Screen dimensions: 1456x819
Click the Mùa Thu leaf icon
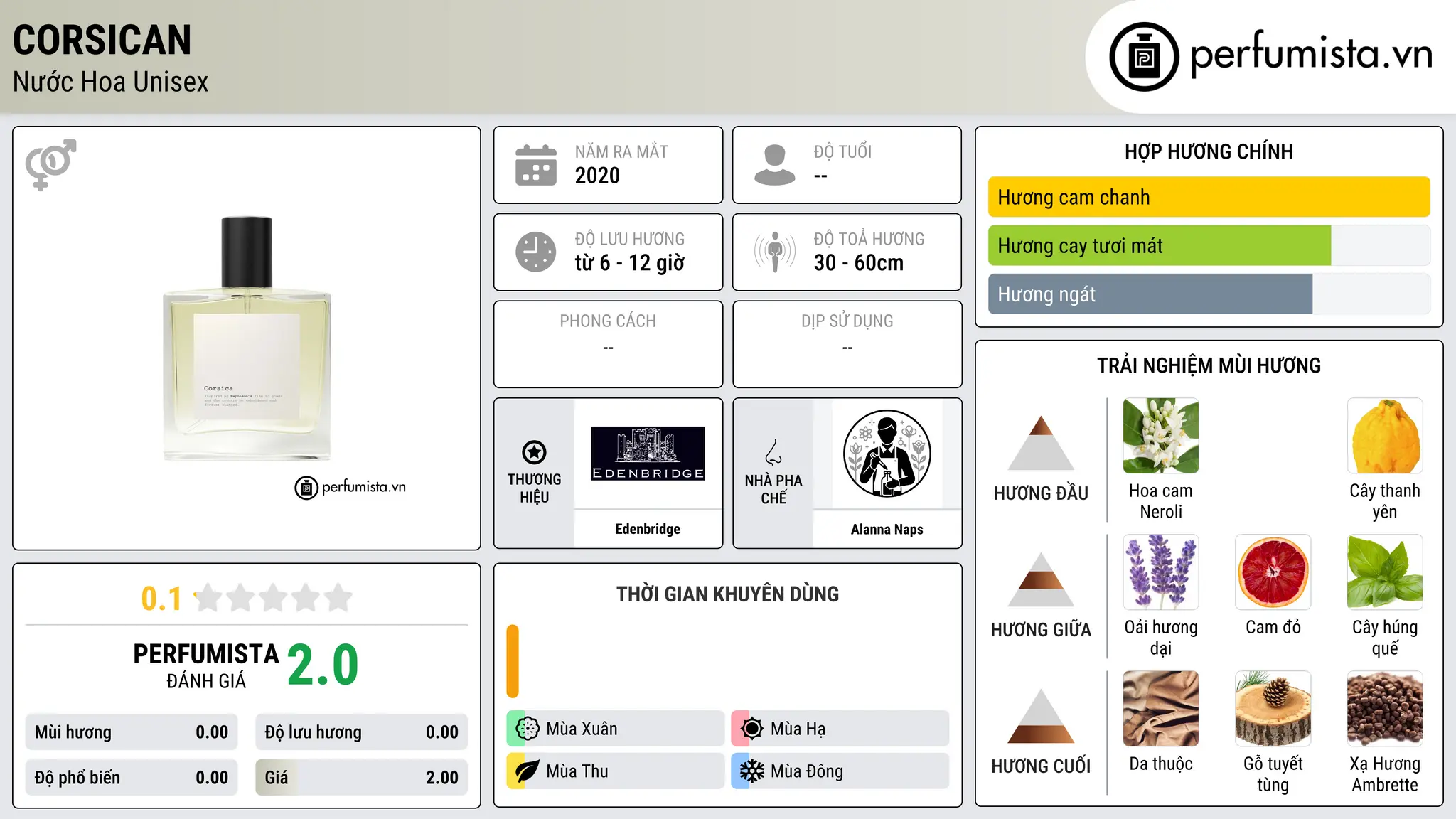[527, 771]
